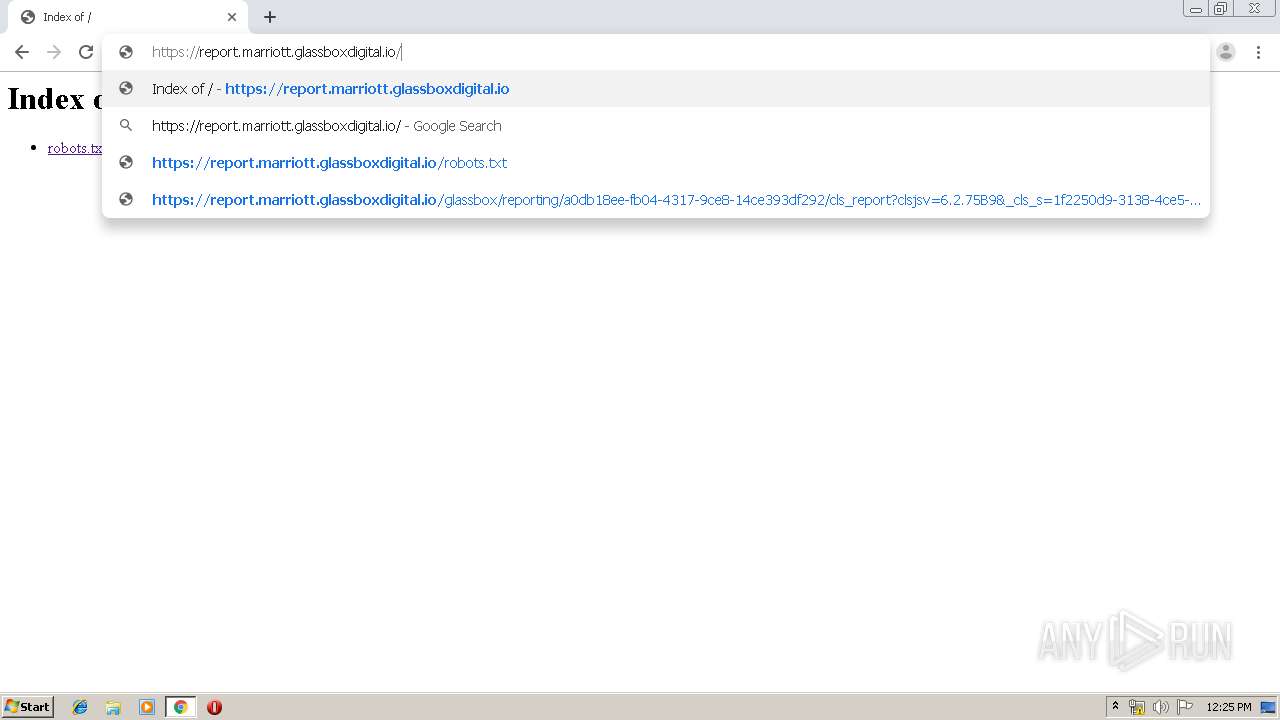
Task: Click the globe icon of the cls_report suggestion
Action: [x=126, y=200]
